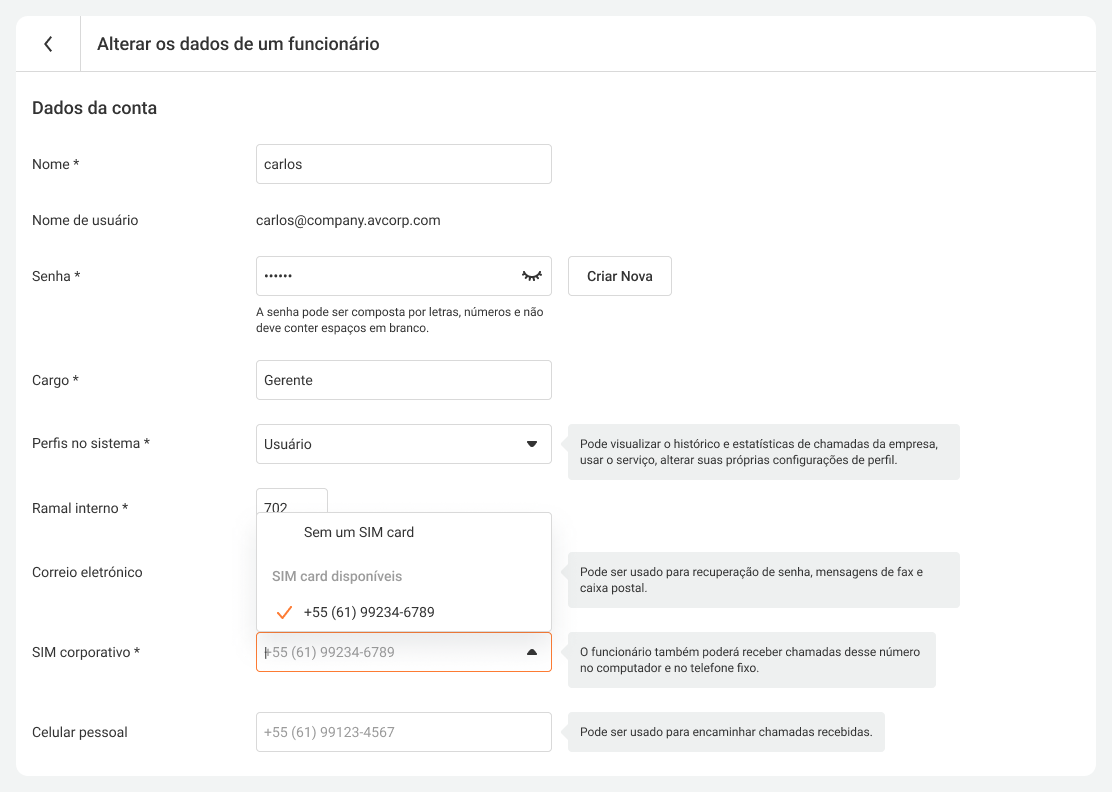Click the page title Alterar os dados de um funcionário
1112x792 pixels.
(238, 44)
